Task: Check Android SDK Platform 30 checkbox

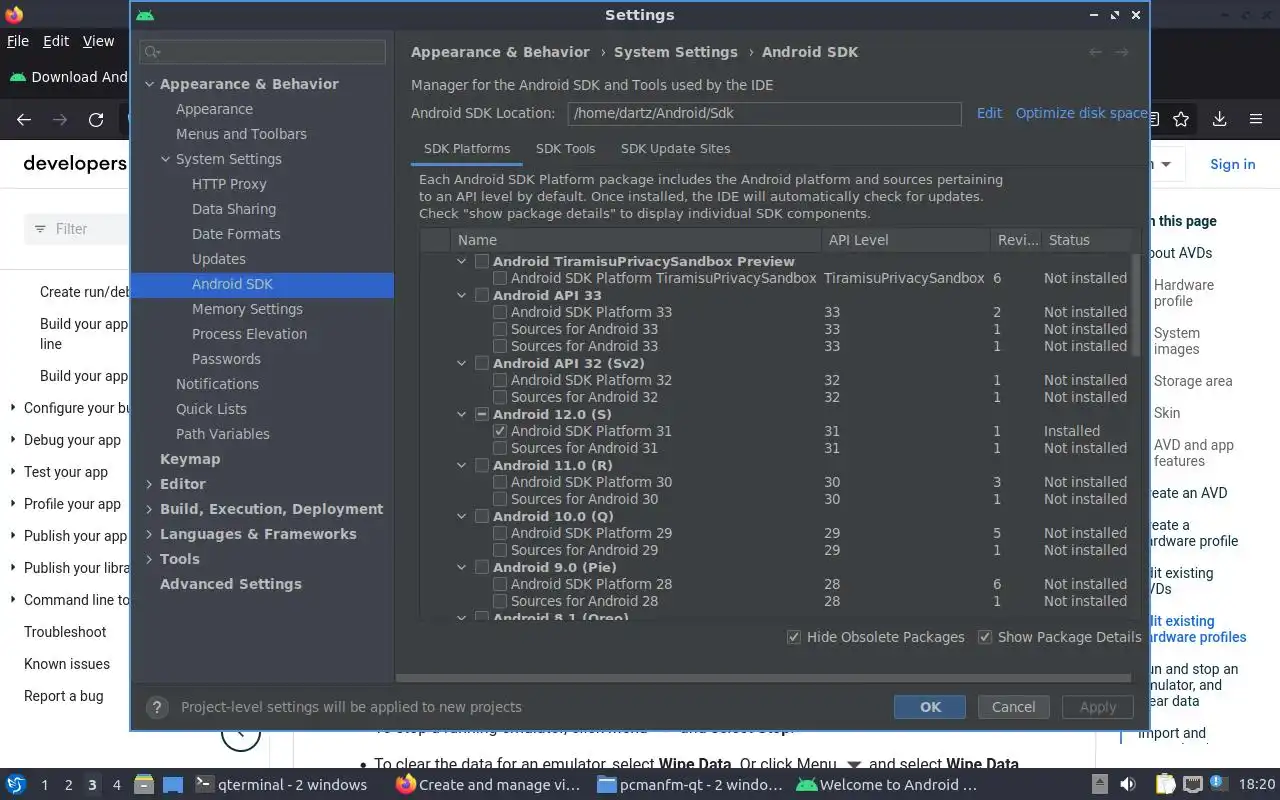Action: coord(500,482)
